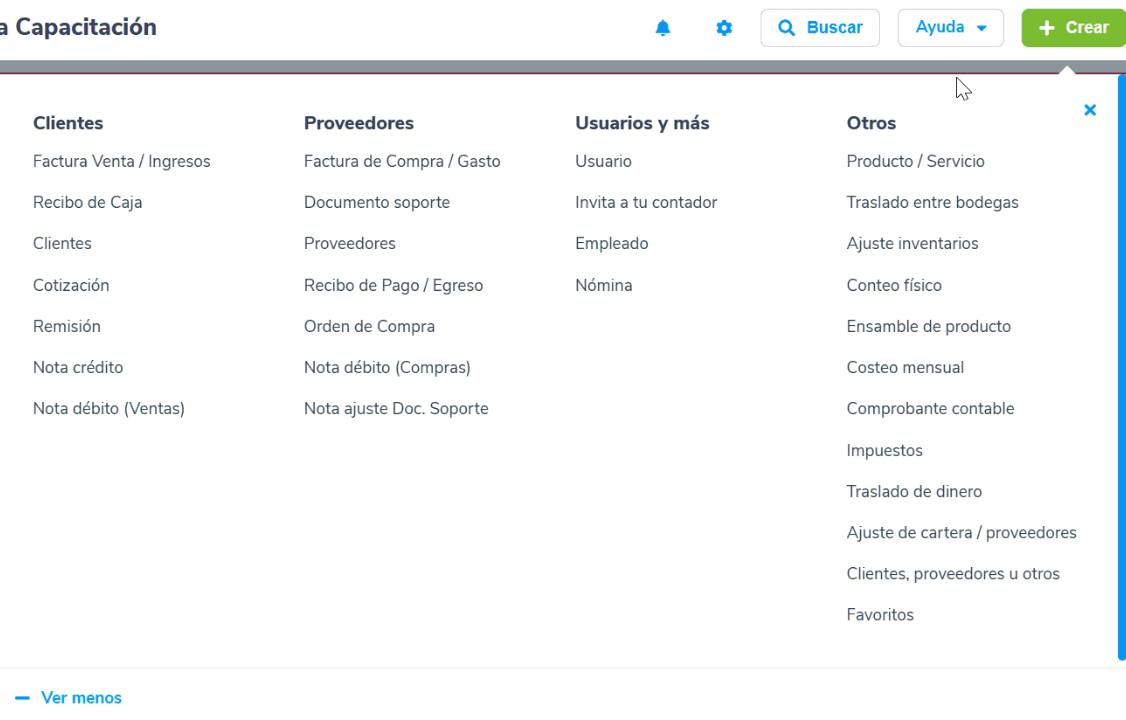The width and height of the screenshot is (1126, 720).
Task: Open Comprobante contable
Action: point(930,408)
